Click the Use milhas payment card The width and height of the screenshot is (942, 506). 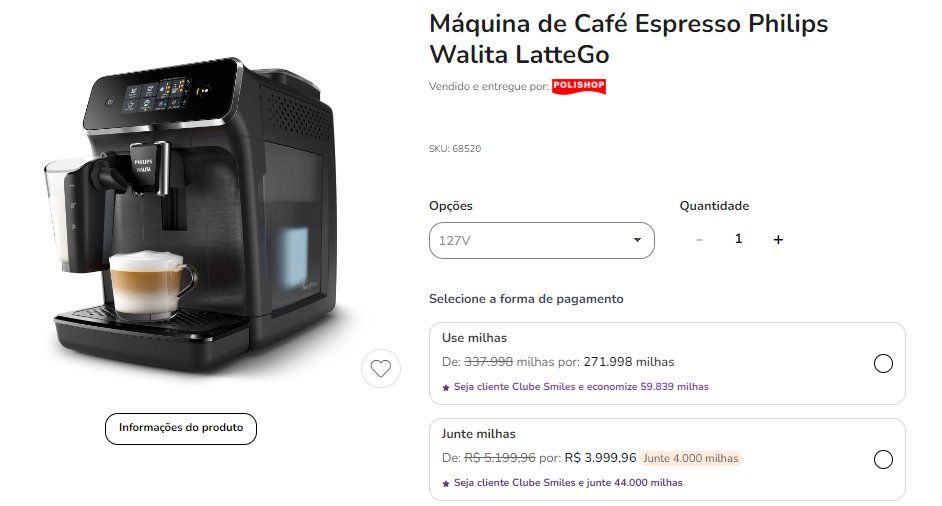click(x=667, y=363)
